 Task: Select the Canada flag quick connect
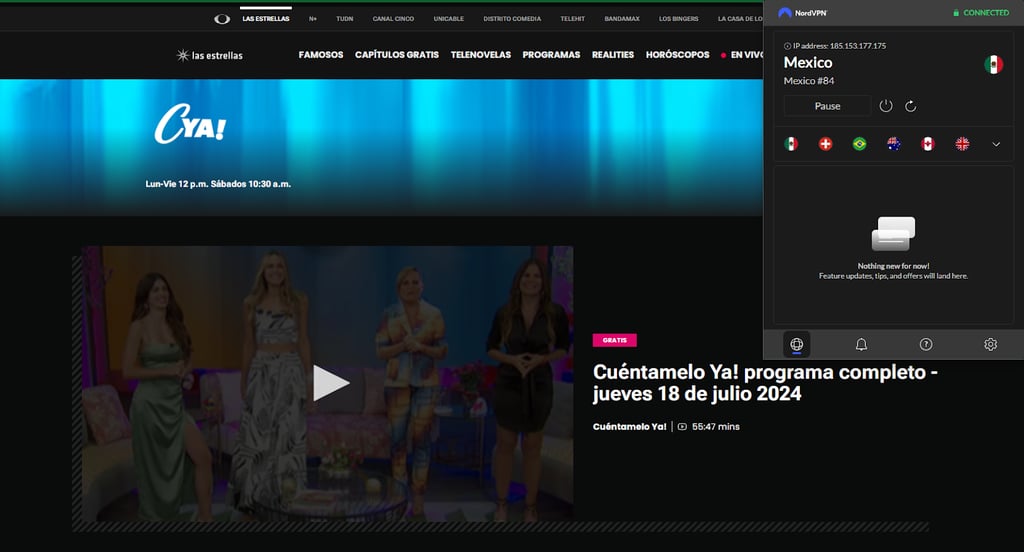click(x=928, y=144)
